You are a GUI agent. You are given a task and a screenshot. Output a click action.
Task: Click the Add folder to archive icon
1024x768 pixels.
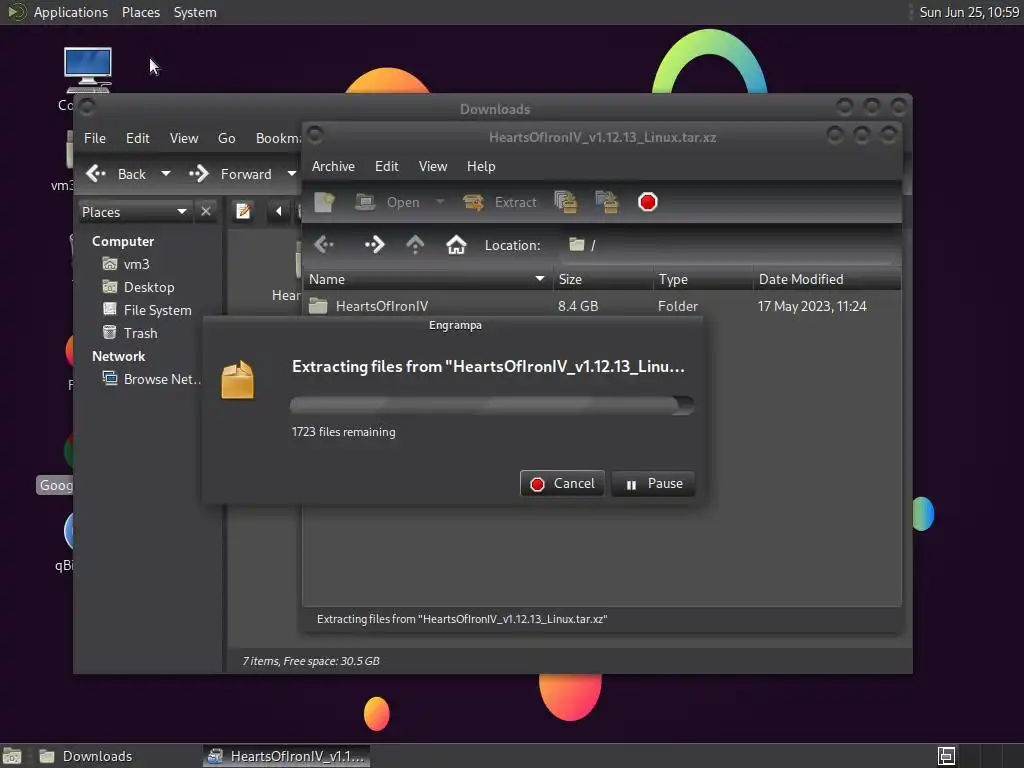pos(607,202)
